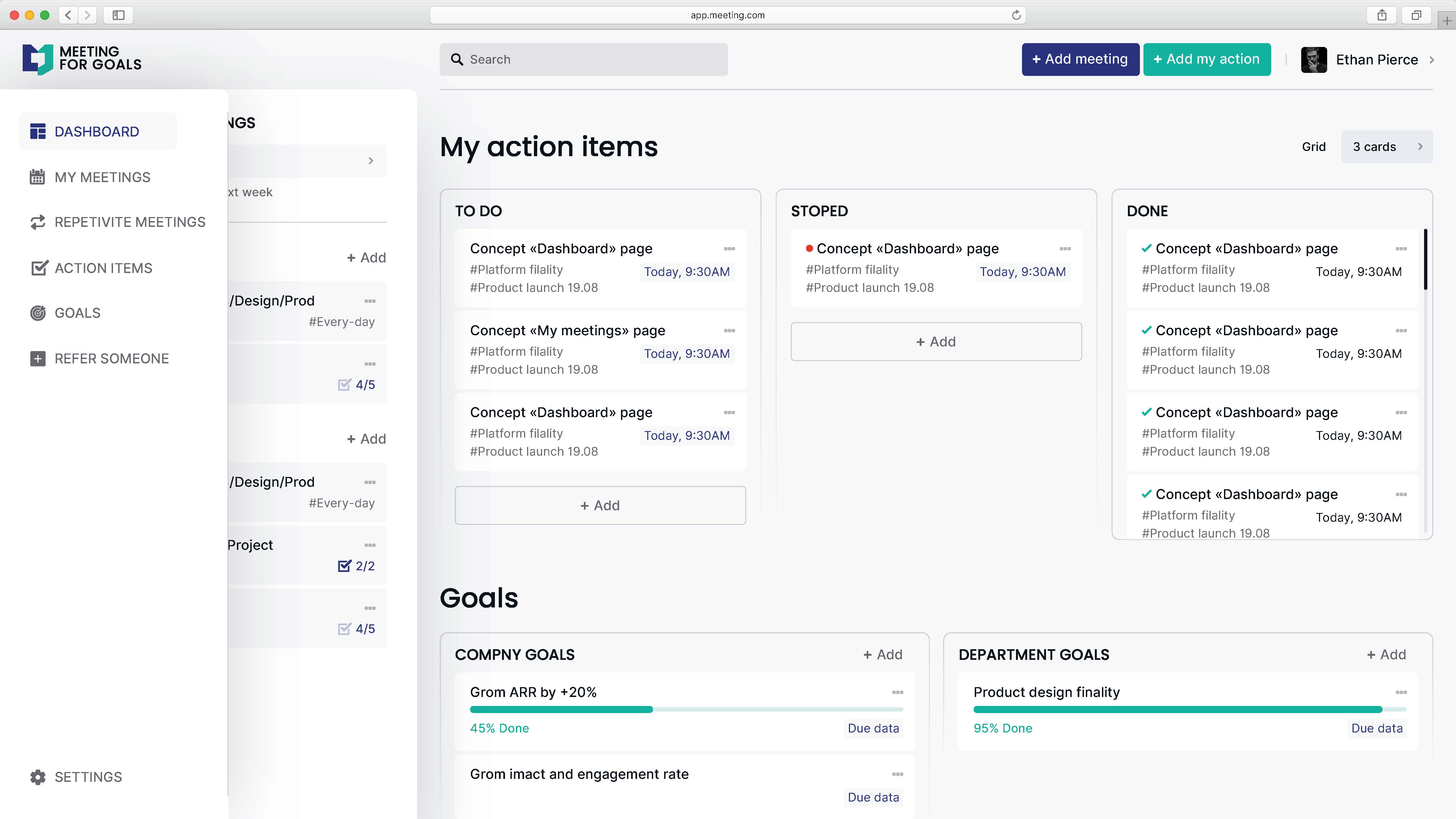Image resolution: width=1456 pixels, height=819 pixels.
Task: Focus the Search input field
Action: coord(583,59)
